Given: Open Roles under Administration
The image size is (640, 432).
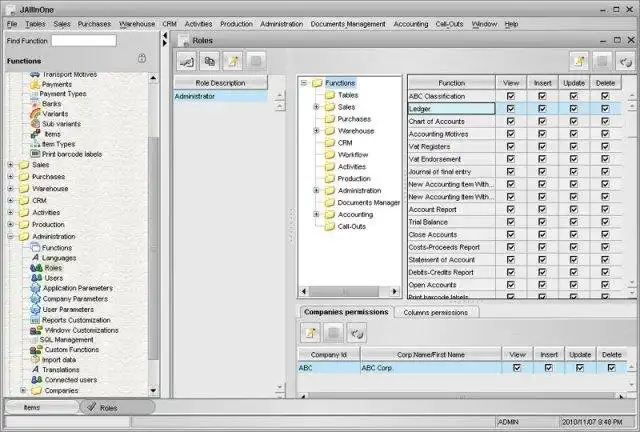Looking at the screenshot, I should pos(53,268).
